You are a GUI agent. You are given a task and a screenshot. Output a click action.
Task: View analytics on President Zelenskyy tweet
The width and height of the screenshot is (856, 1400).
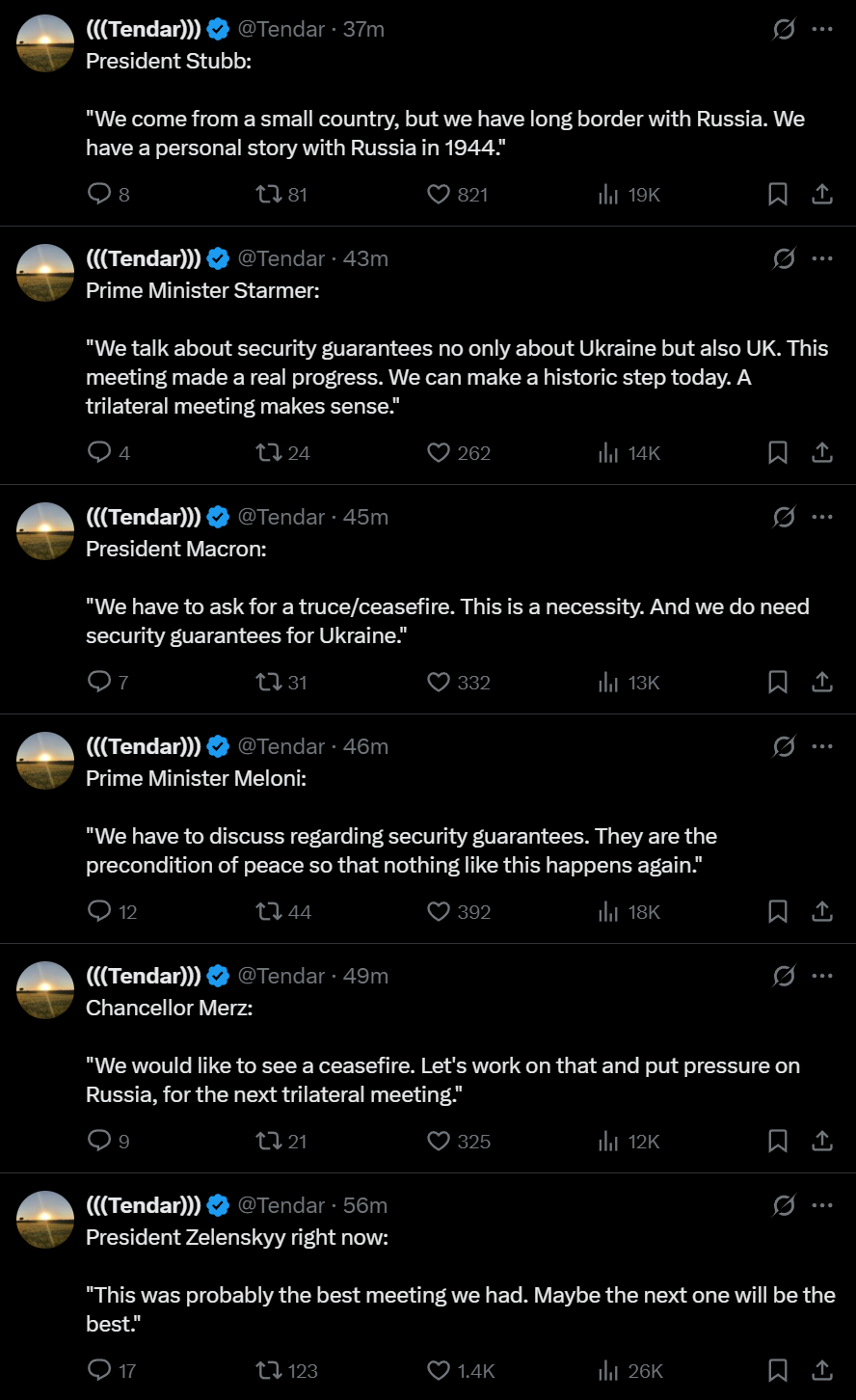(x=608, y=1371)
